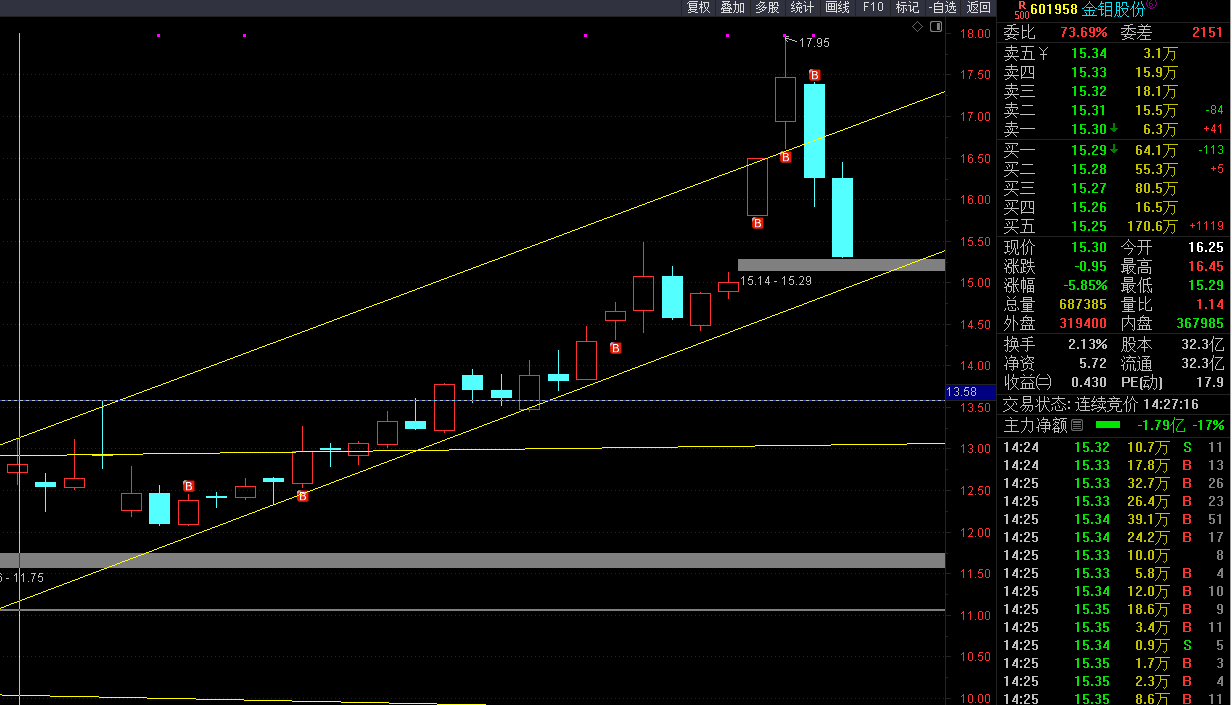The image size is (1232, 705).
Task: Select the 14:25 15.34 39.1万 B trade row
Action: (x=1115, y=519)
